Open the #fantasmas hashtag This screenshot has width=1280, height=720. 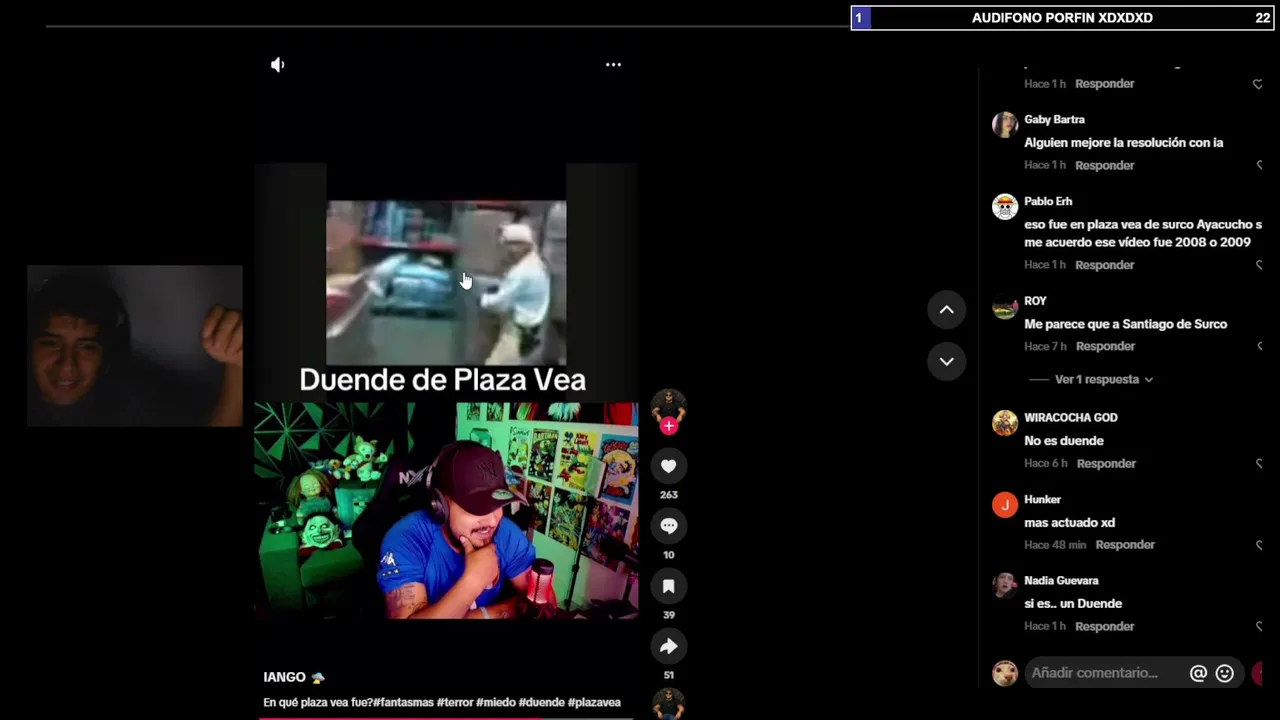click(403, 703)
